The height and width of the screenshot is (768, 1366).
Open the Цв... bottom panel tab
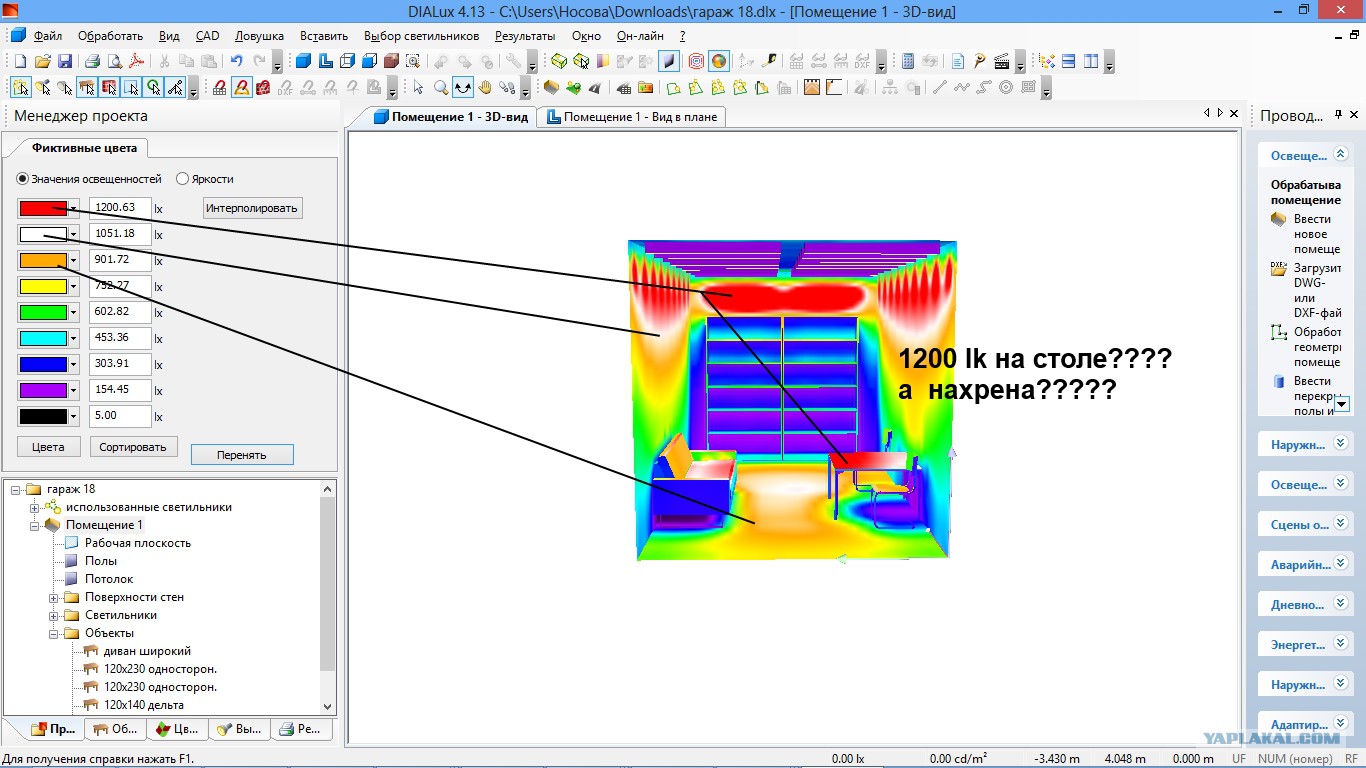177,729
